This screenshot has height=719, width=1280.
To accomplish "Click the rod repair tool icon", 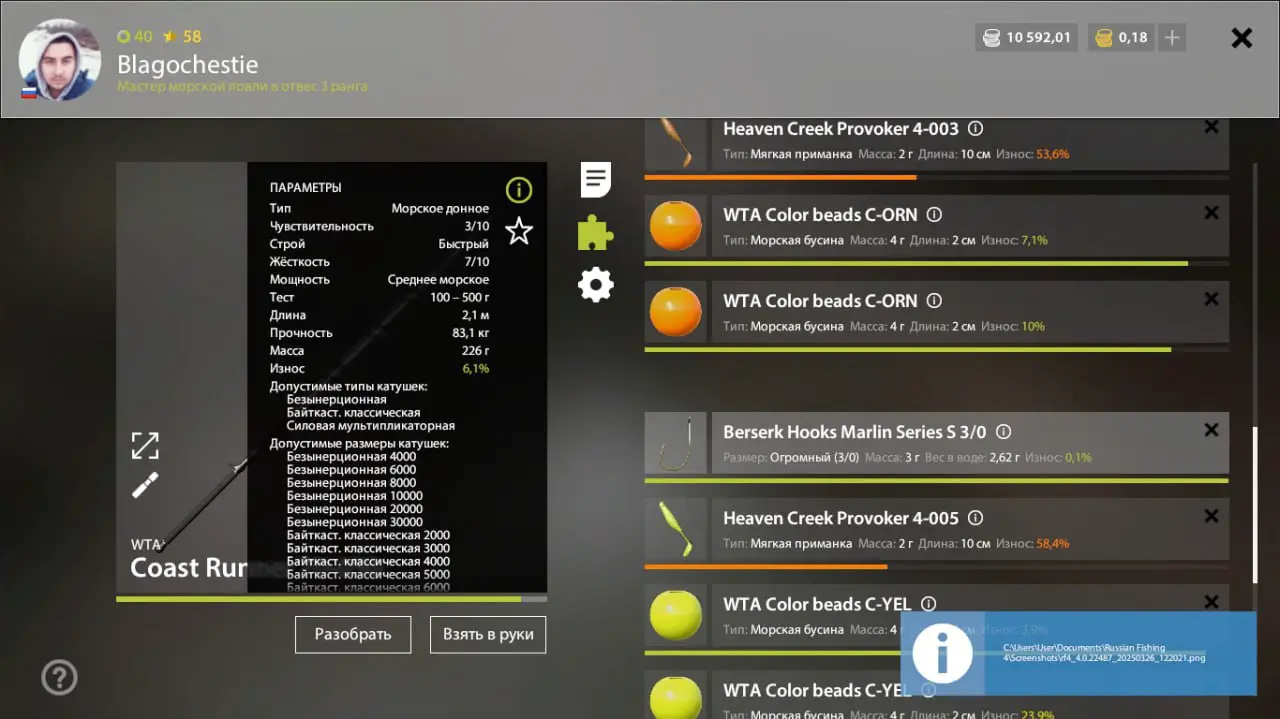I will pos(145,486).
